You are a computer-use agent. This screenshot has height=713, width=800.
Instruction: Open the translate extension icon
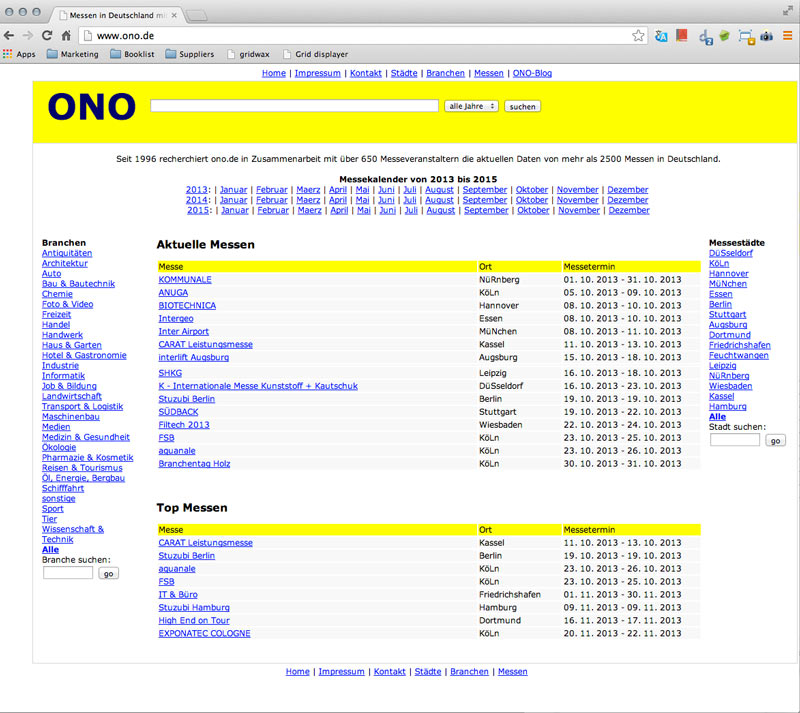661,36
